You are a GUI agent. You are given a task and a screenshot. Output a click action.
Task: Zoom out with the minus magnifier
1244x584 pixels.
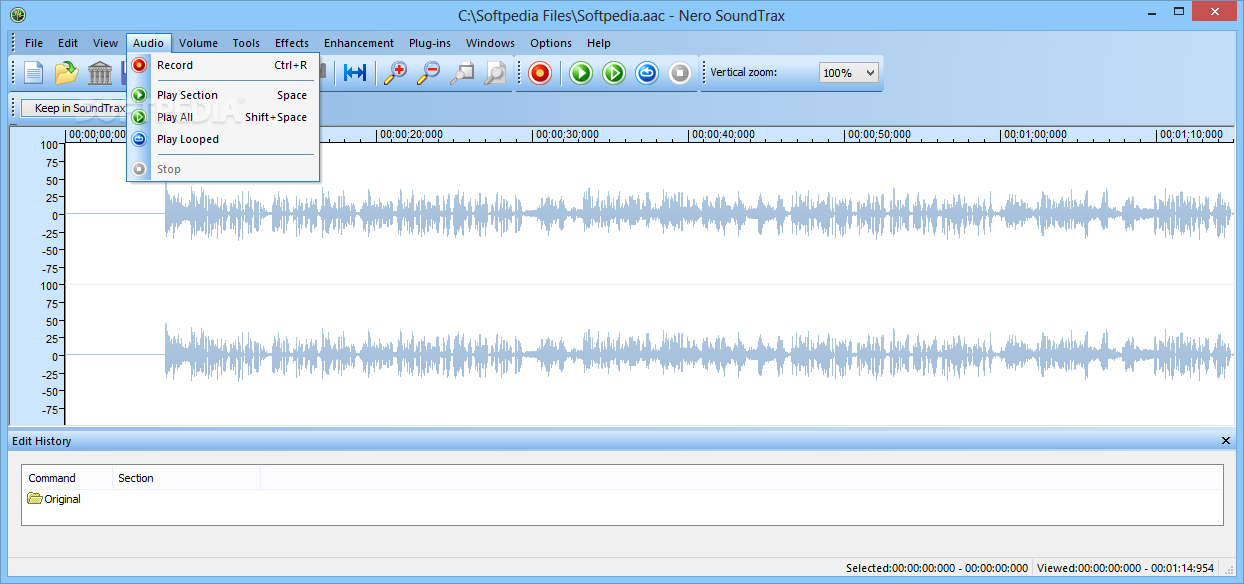pos(429,73)
